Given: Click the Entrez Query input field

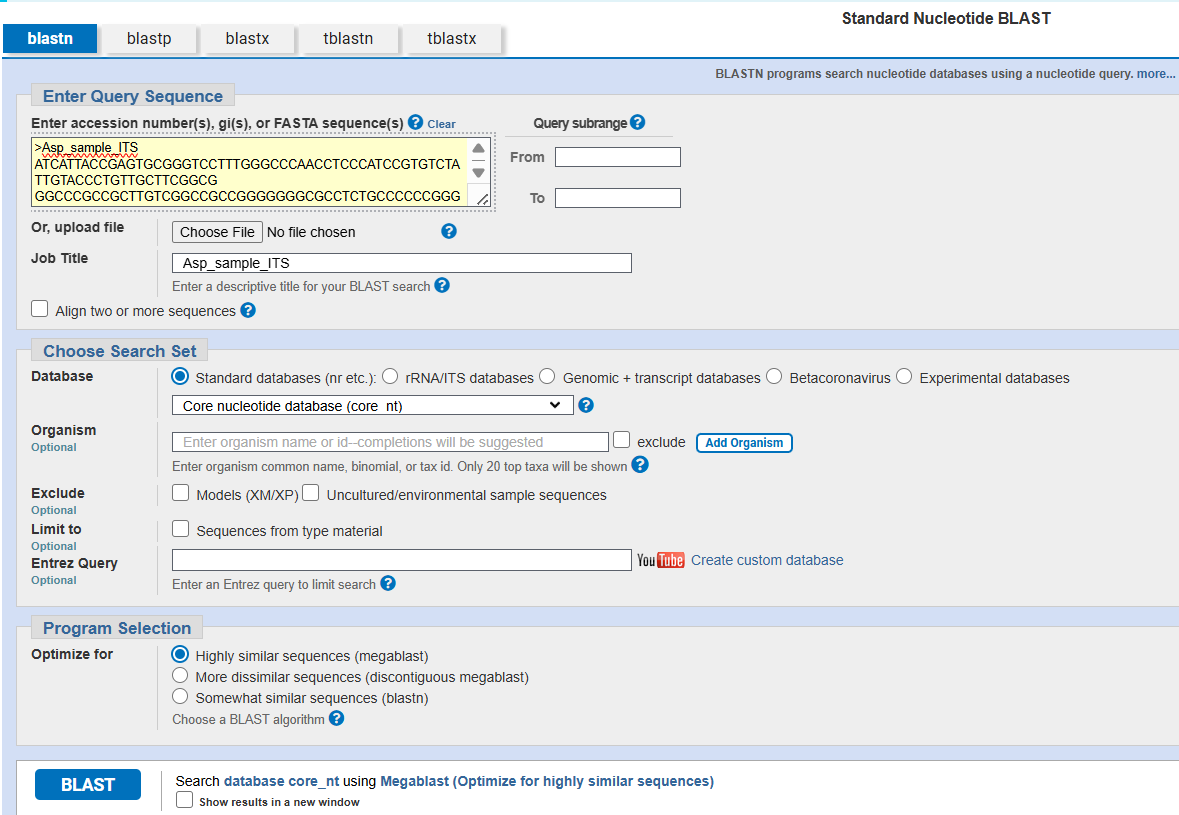Looking at the screenshot, I should pyautogui.click(x=402, y=559).
